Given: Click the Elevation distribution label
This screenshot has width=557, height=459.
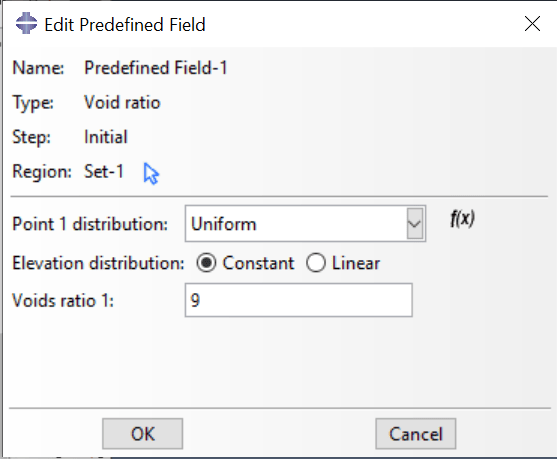Looking at the screenshot, I should [98, 263].
